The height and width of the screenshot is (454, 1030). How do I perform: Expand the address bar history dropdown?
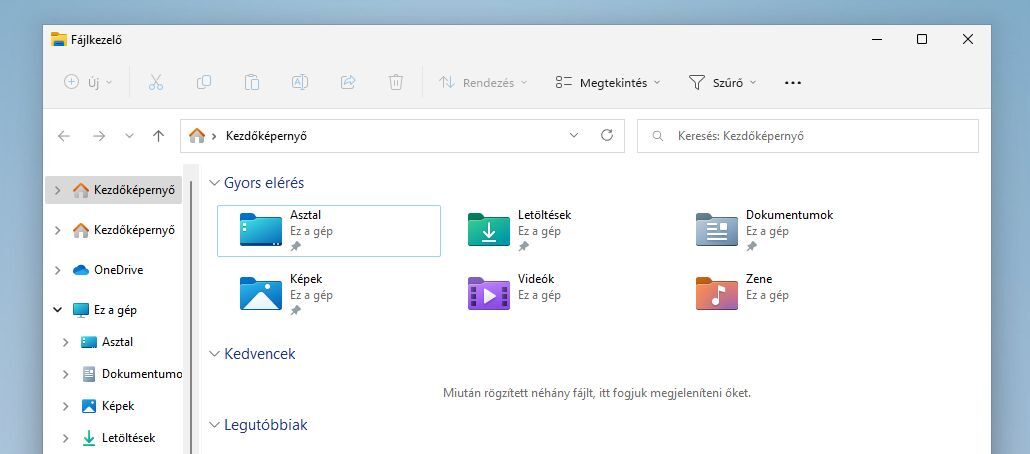574,136
